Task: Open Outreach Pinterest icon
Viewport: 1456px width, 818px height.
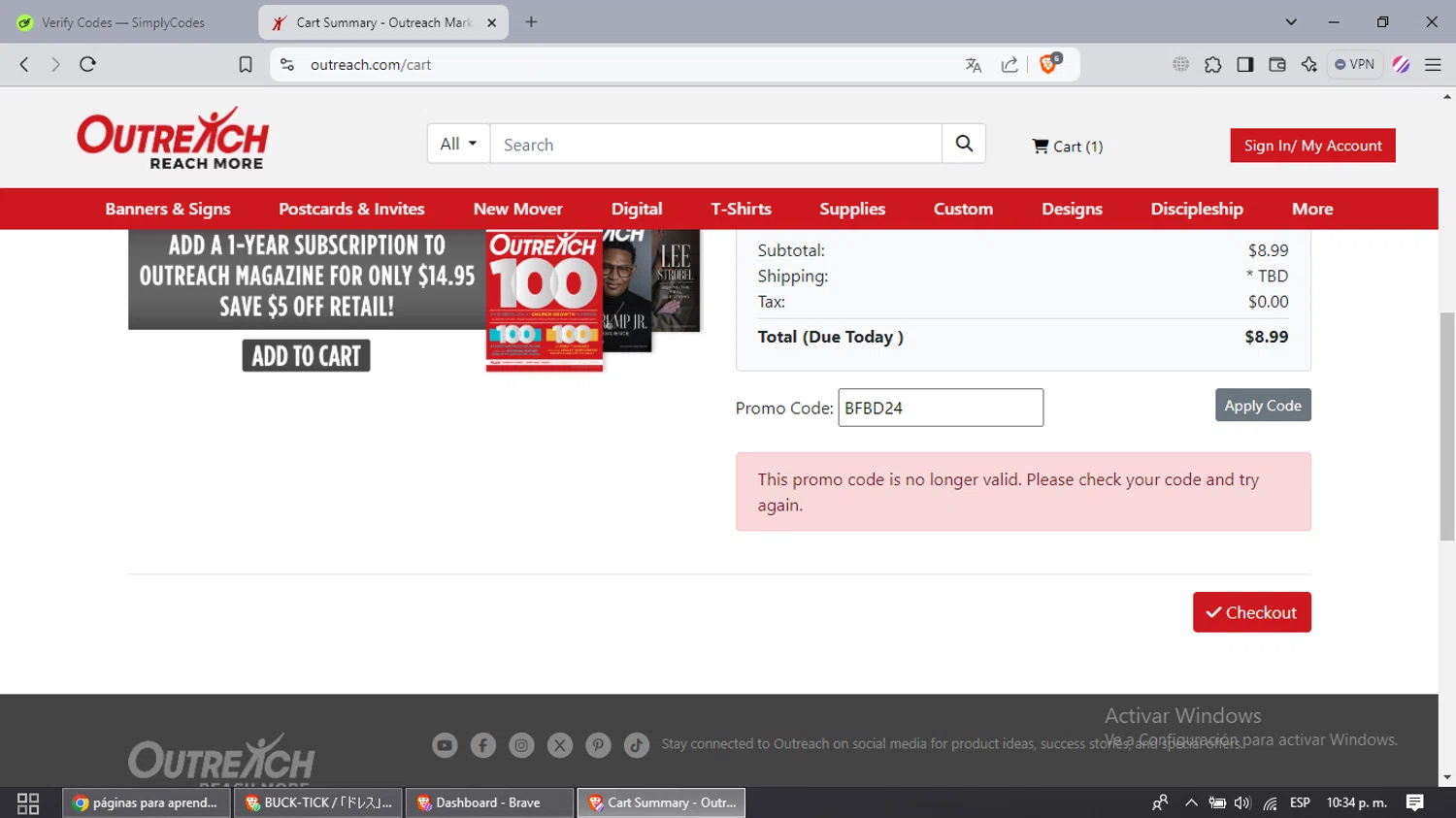Action: click(x=598, y=745)
